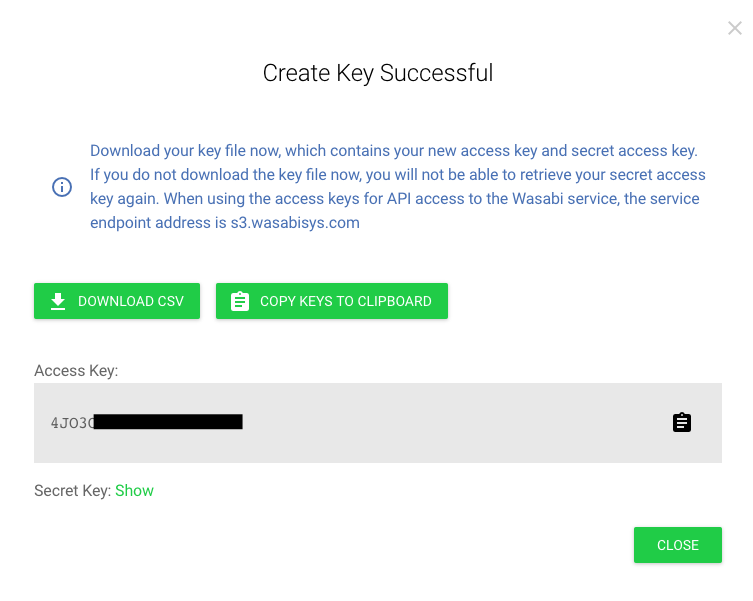Click the download arrow icon on Download CSV
753x601 pixels.
[58, 301]
